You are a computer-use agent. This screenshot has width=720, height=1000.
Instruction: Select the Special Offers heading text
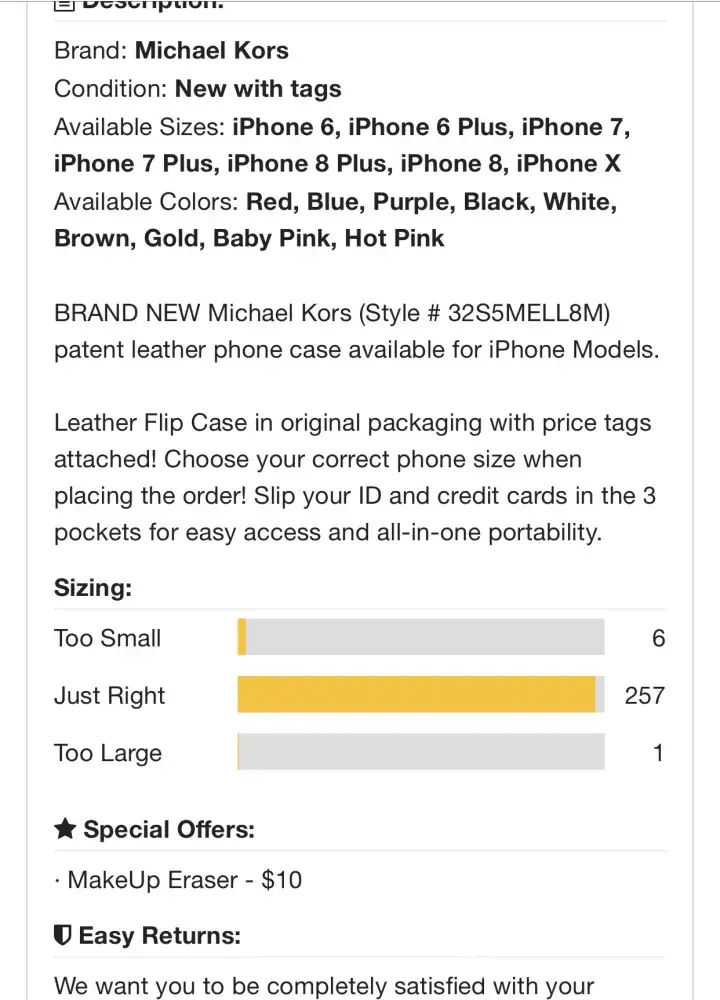(x=169, y=829)
